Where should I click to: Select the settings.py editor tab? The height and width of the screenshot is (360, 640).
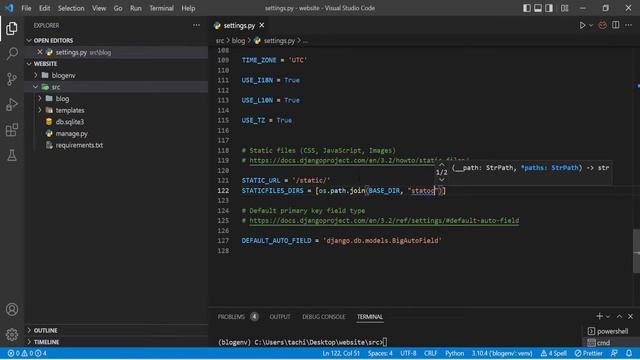pos(239,25)
